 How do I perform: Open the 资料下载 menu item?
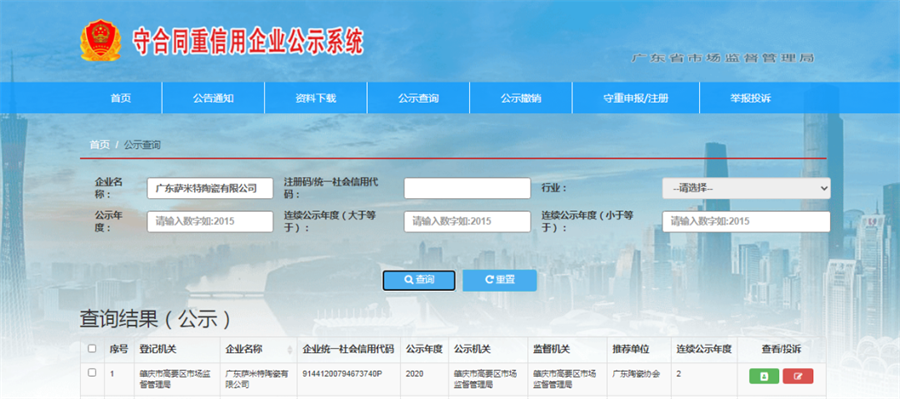(316, 98)
